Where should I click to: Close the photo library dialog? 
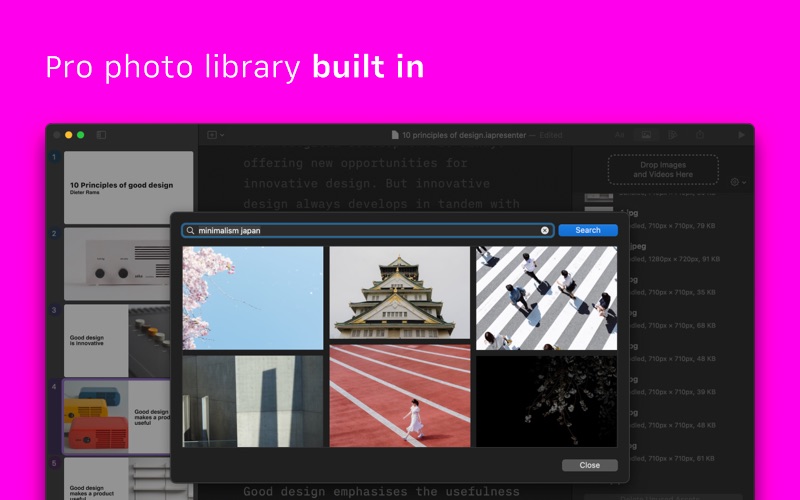[x=589, y=465]
